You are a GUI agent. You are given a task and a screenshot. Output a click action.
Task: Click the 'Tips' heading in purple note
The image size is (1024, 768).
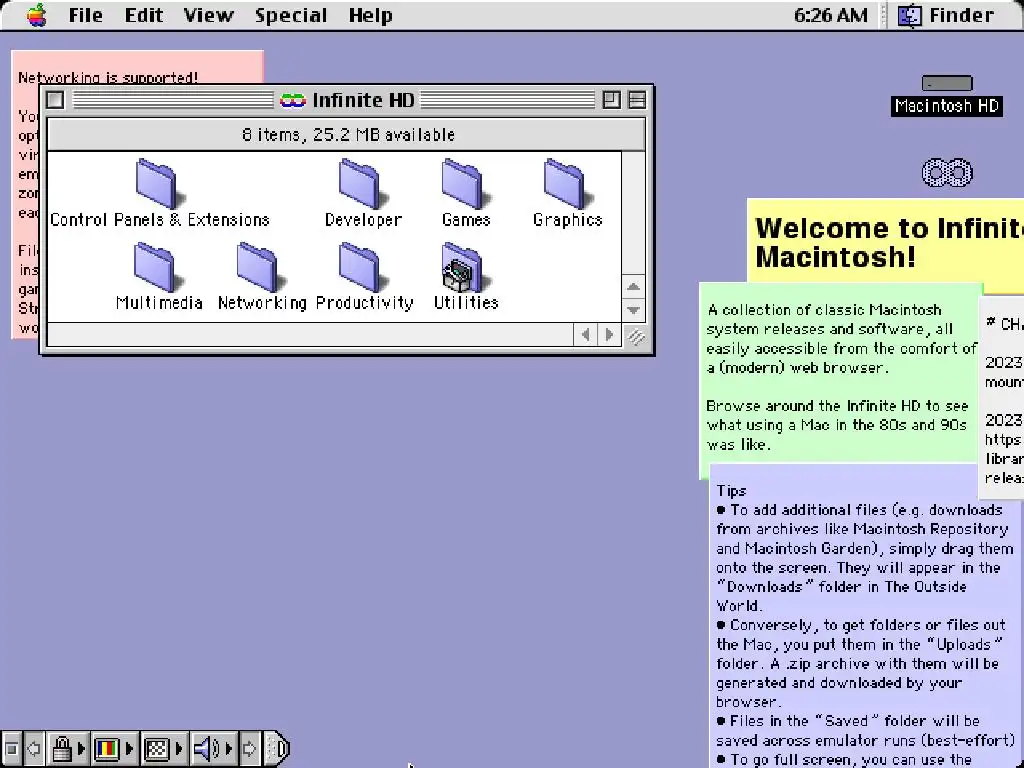tap(731, 491)
